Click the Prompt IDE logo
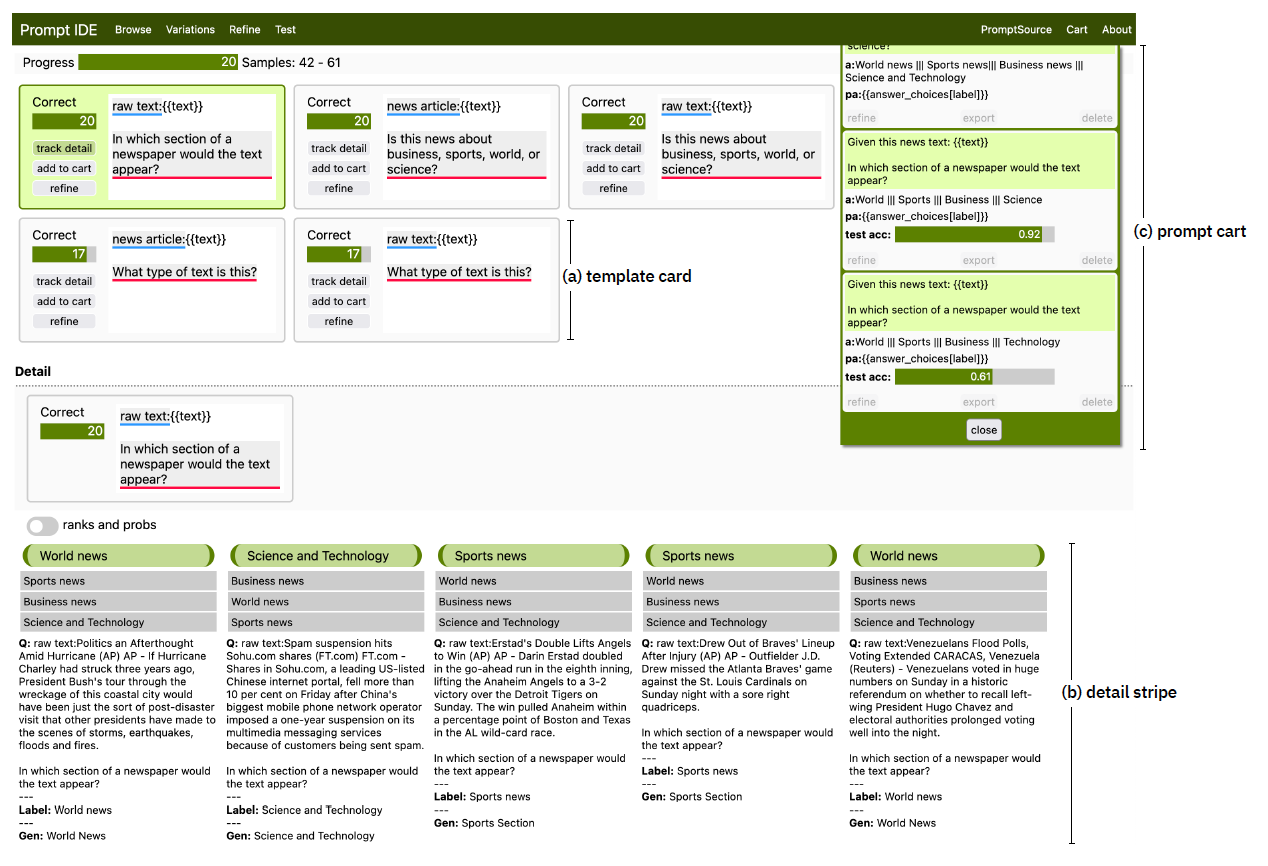Viewport: 1268px width, 866px height. pos(58,29)
